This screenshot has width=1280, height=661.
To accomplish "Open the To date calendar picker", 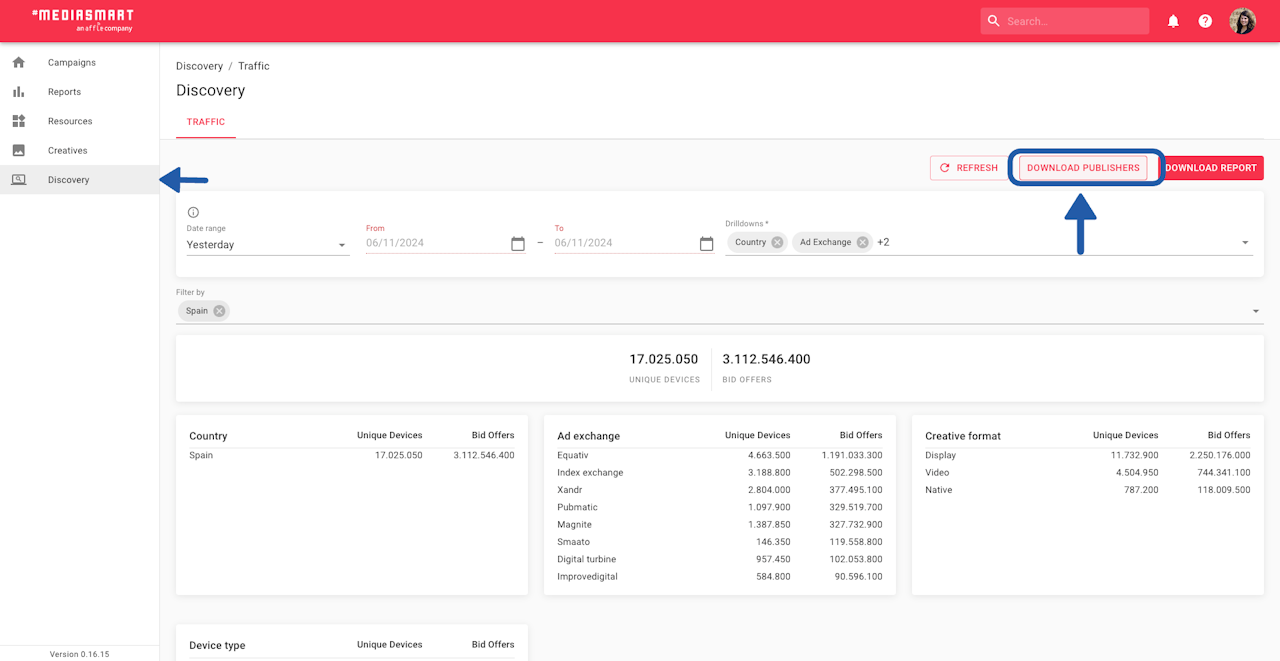I will 706,244.
